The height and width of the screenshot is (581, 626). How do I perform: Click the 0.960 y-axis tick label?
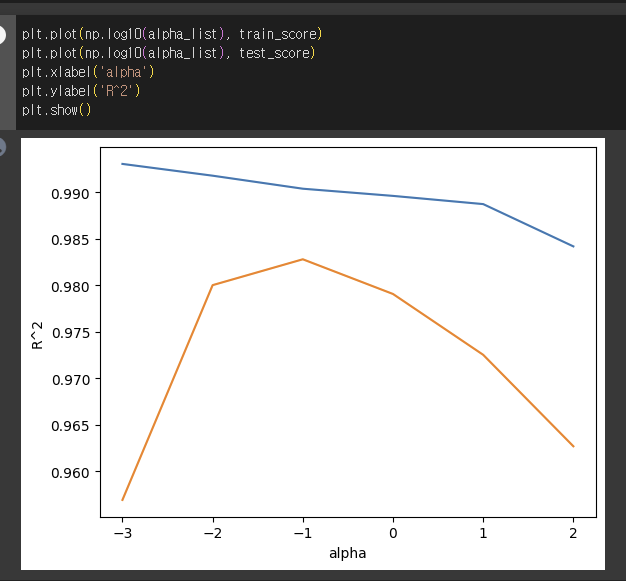tap(70, 473)
